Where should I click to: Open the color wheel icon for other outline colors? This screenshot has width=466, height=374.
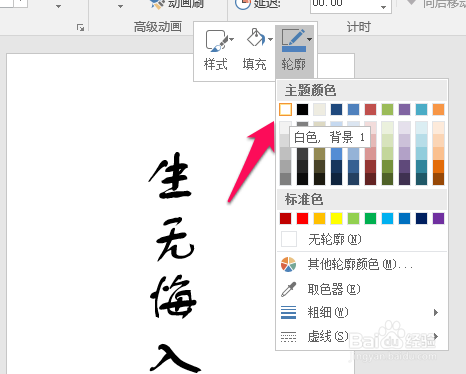pos(288,265)
